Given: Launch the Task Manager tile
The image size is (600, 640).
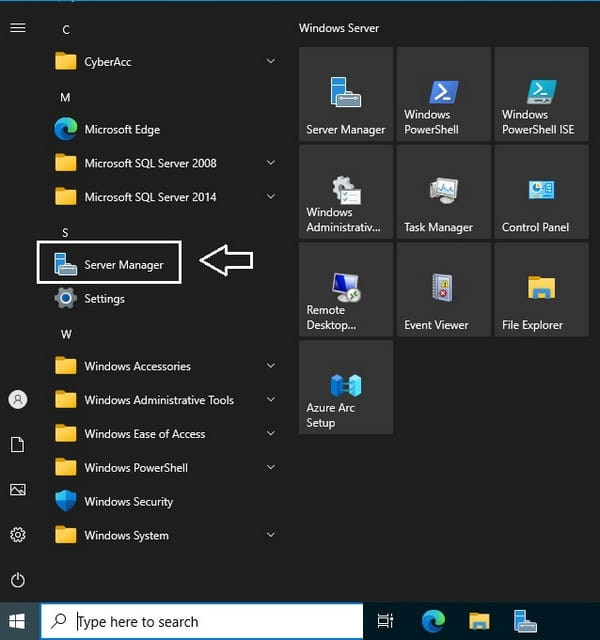Looking at the screenshot, I should 443,192.
